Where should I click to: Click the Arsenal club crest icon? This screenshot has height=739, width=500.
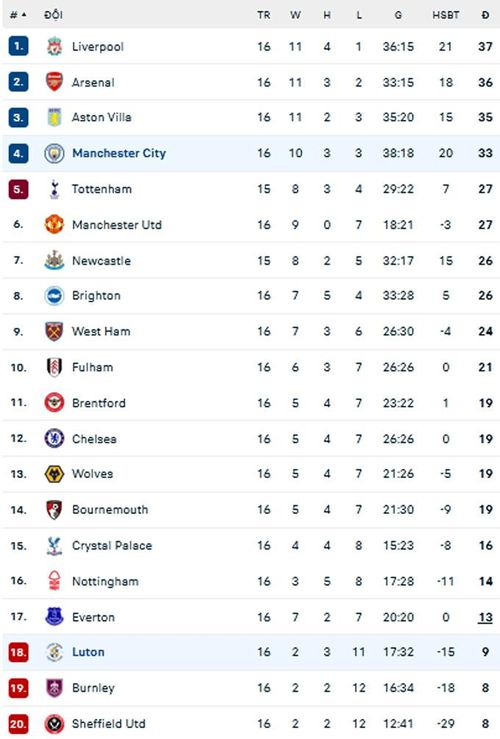[54, 82]
